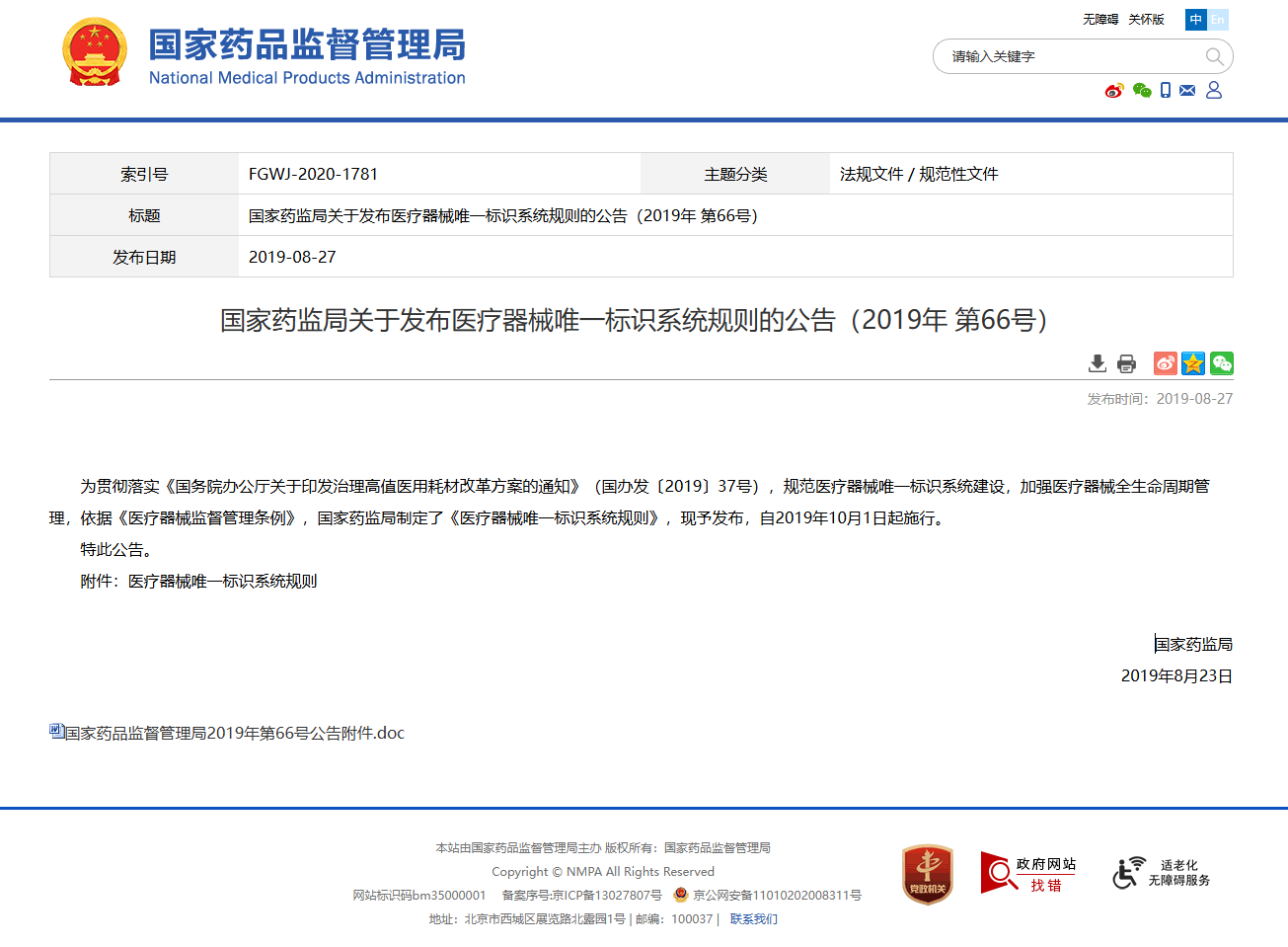Click the 政府网站找错 badge

coord(1028,874)
